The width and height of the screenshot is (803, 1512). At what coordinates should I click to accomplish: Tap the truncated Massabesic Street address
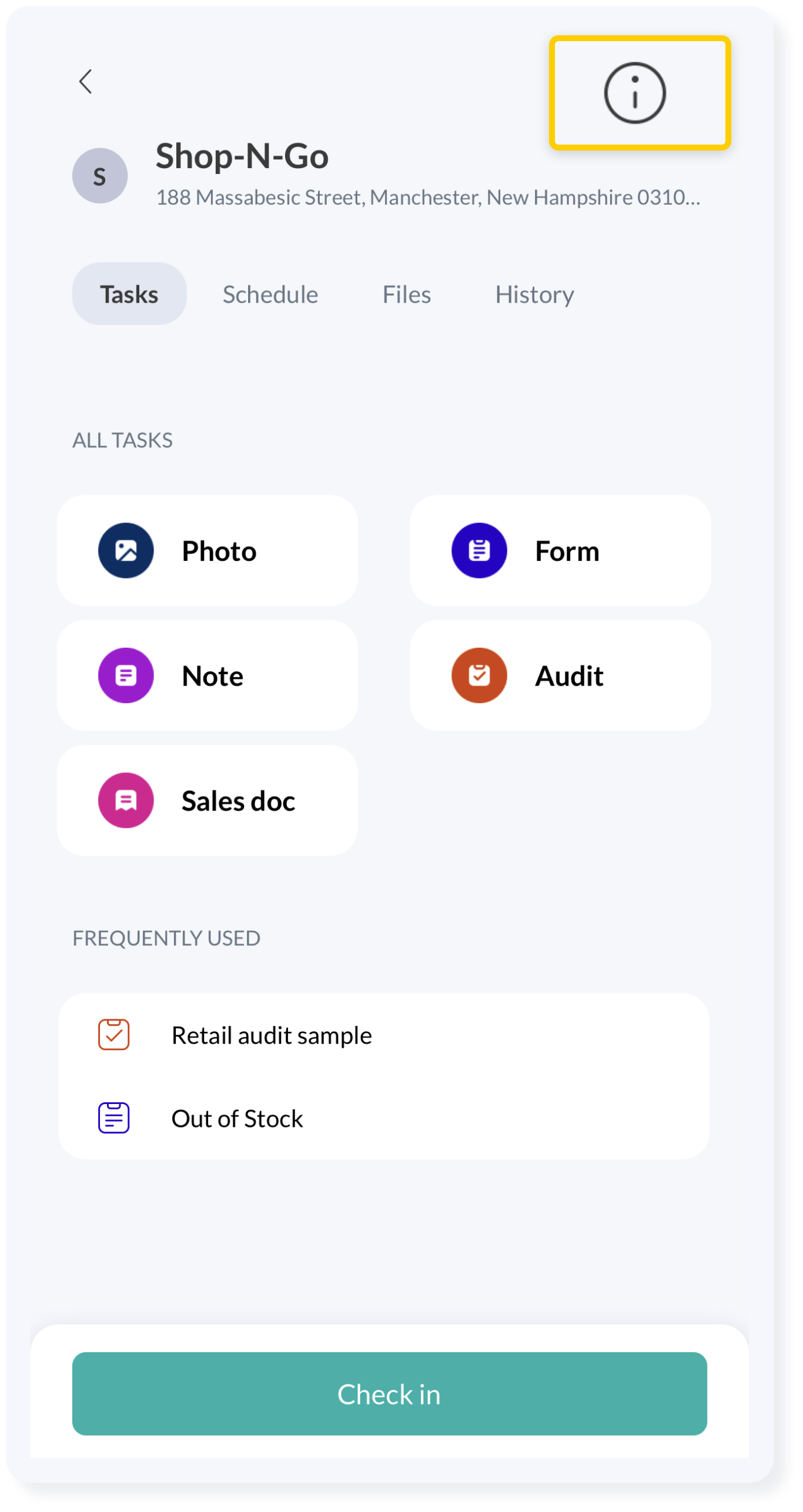[428, 198]
